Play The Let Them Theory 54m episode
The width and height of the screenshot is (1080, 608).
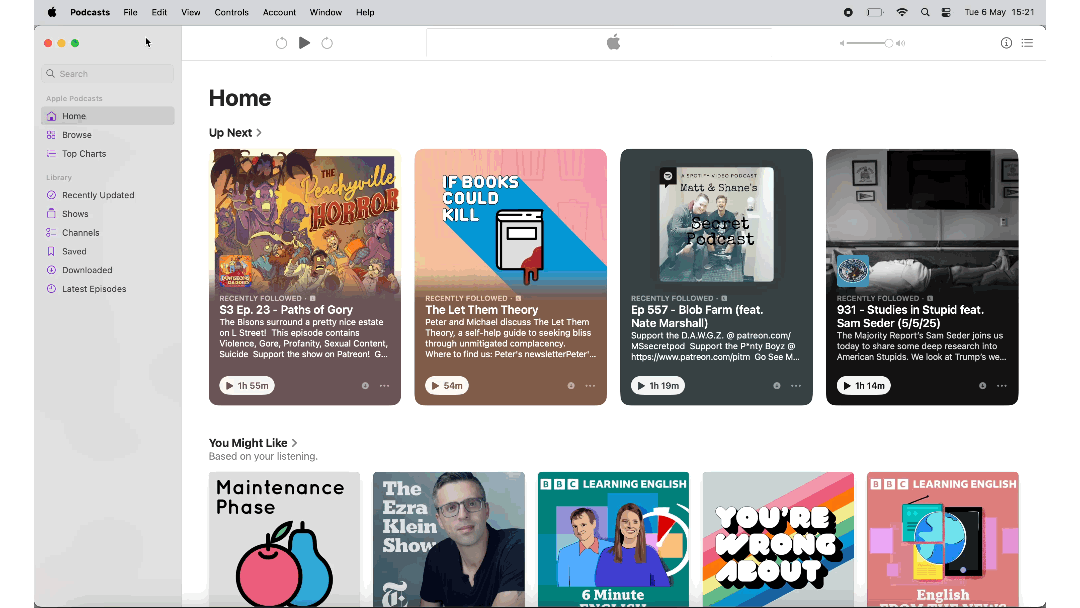point(446,386)
